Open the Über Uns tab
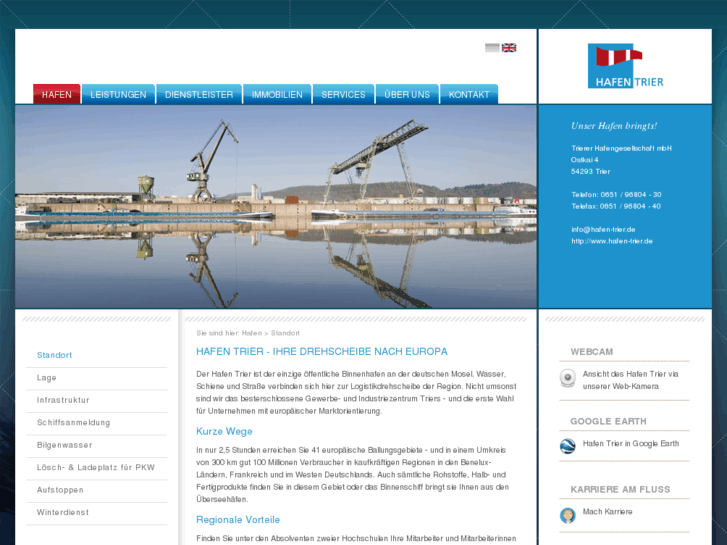The image size is (727, 545). pos(407,94)
